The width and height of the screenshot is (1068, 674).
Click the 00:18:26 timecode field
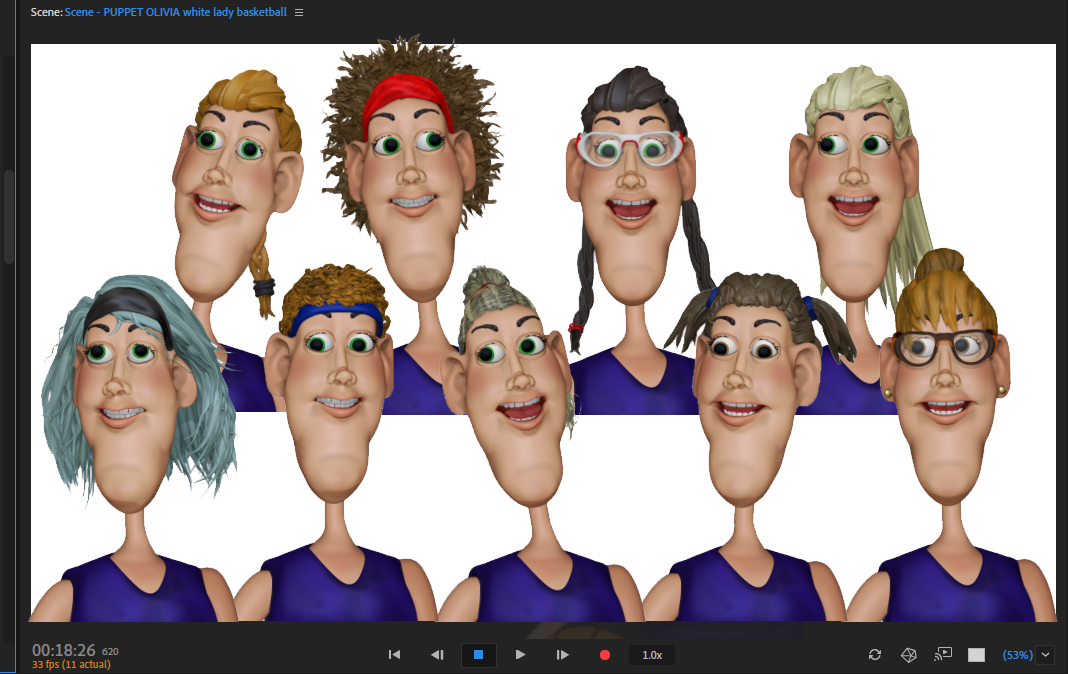pos(62,650)
